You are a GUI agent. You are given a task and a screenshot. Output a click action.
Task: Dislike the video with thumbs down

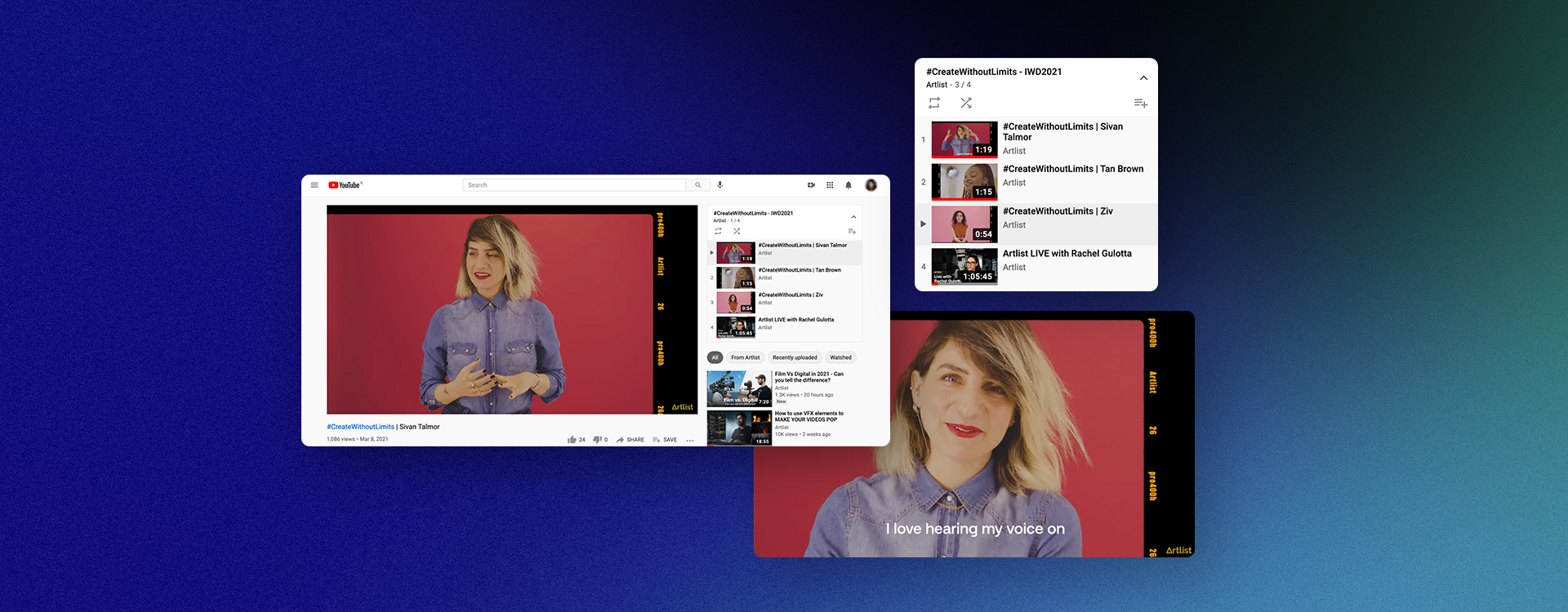click(597, 440)
